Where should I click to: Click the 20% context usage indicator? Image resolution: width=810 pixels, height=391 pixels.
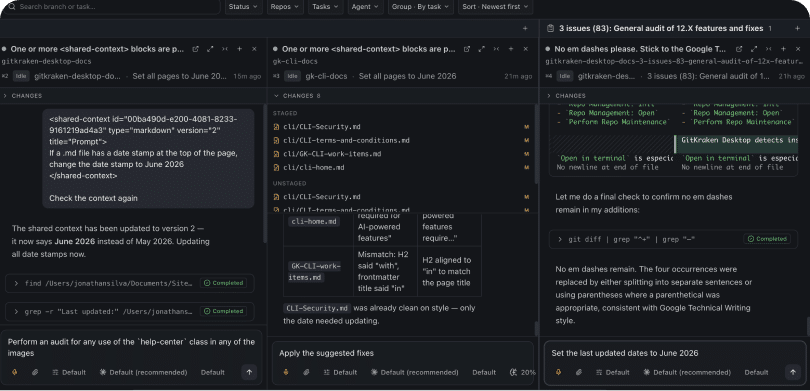coord(523,372)
